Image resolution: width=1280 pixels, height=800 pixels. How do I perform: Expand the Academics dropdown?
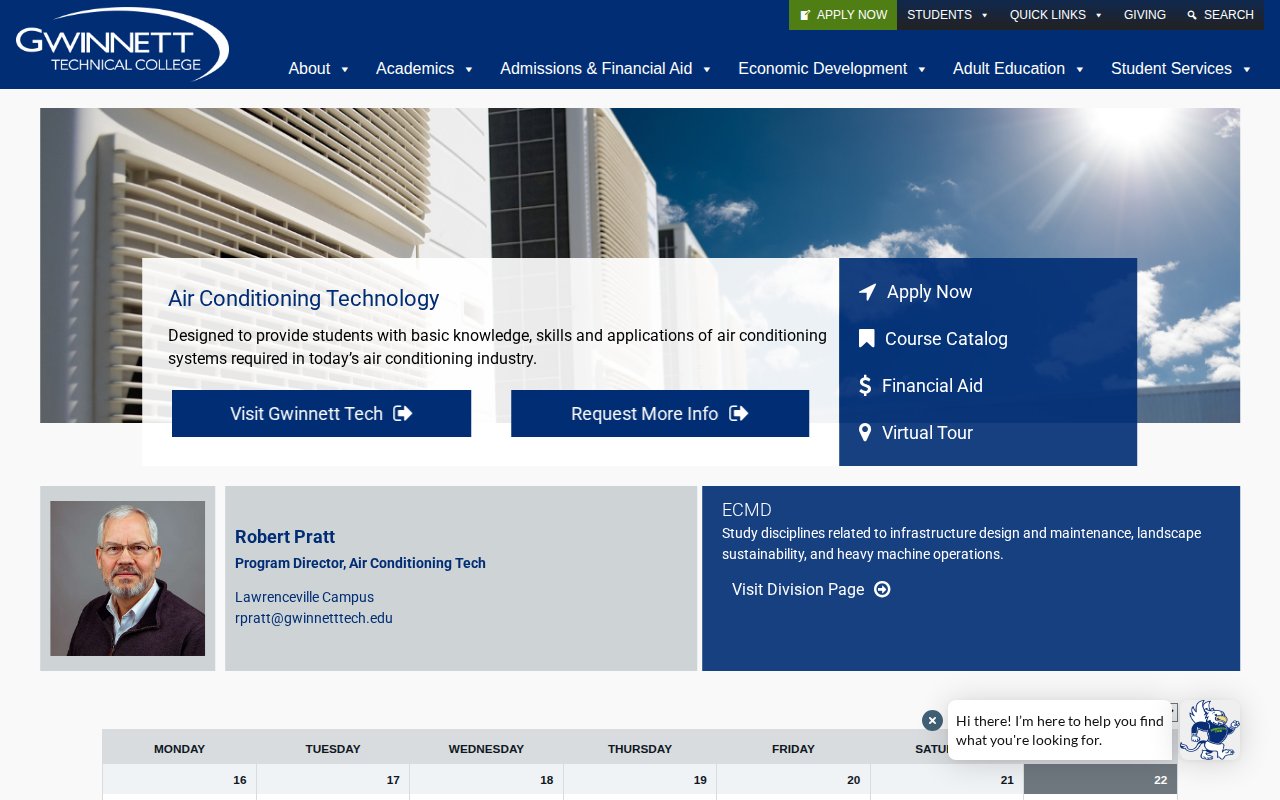tap(424, 69)
